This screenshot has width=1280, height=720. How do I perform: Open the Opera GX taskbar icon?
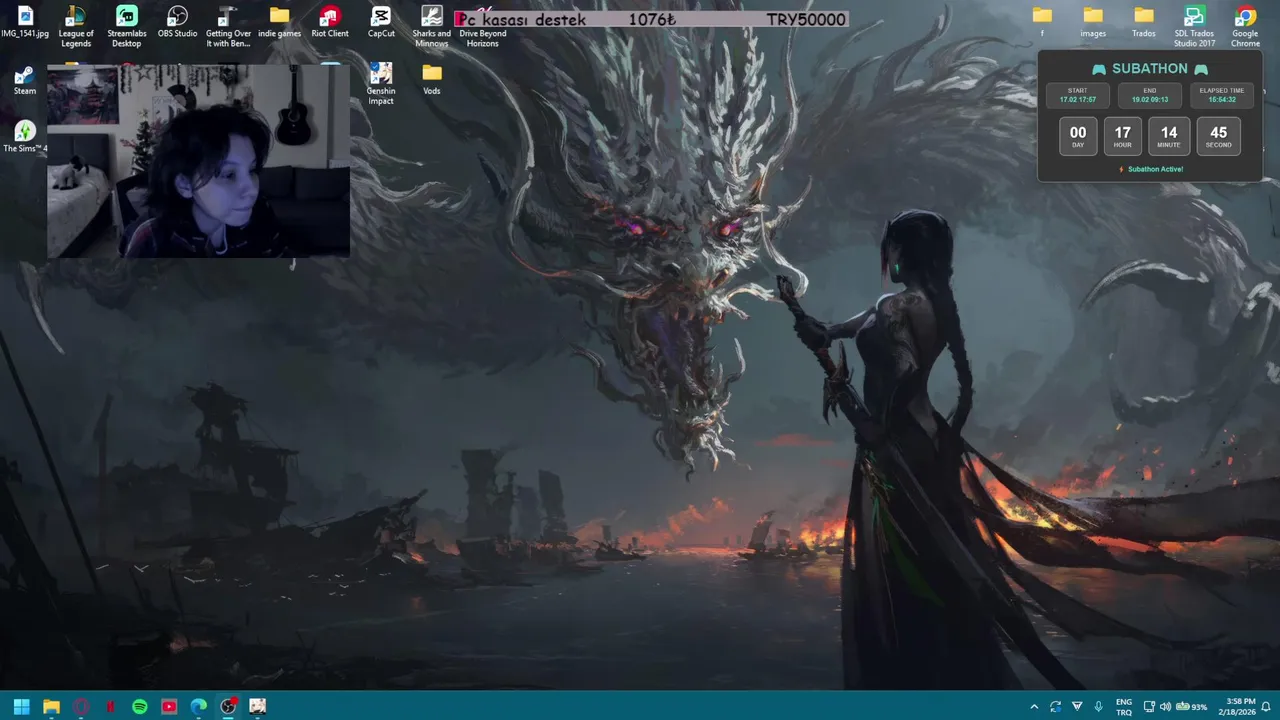[x=81, y=706]
